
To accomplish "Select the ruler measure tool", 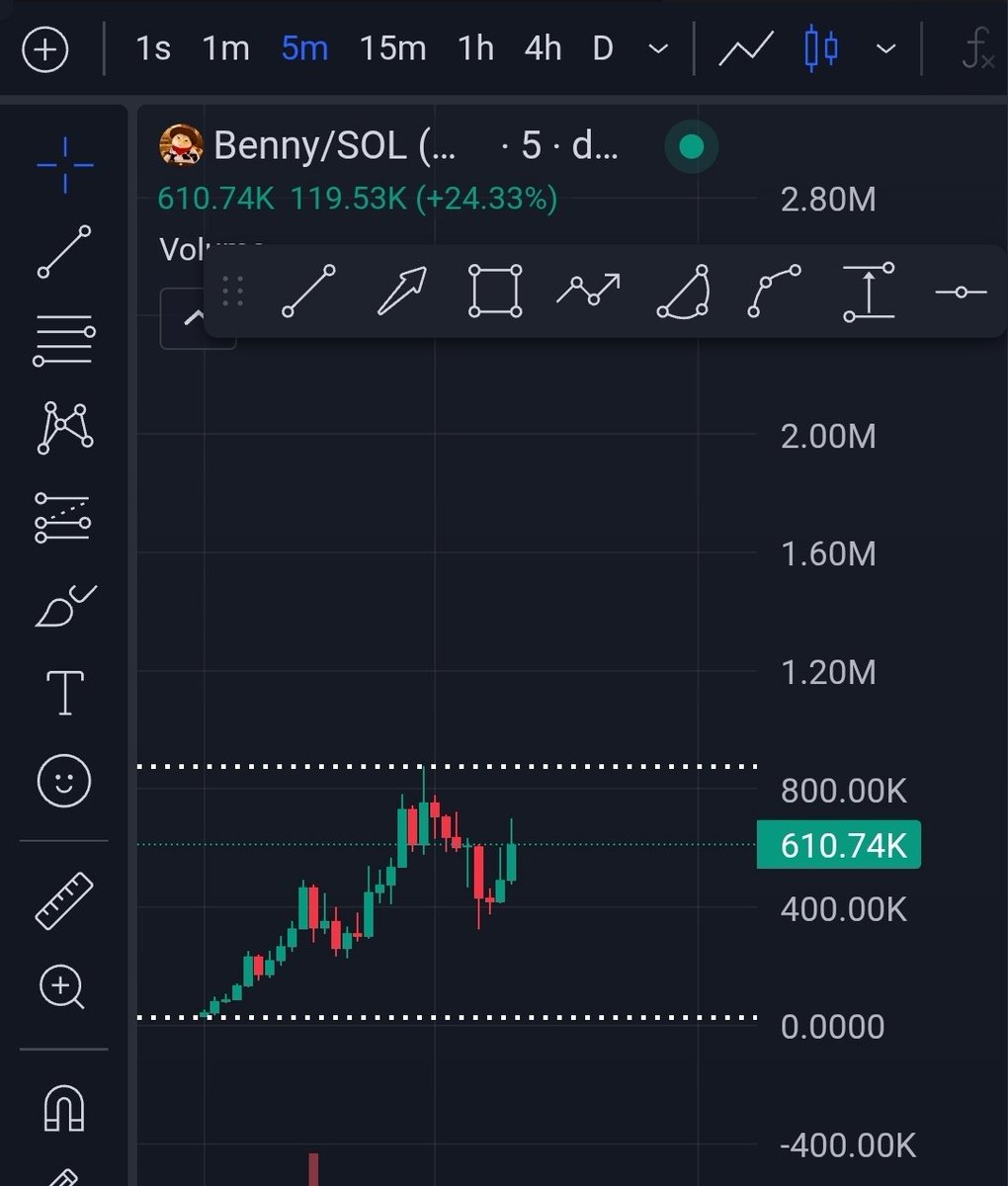I will click(x=64, y=901).
